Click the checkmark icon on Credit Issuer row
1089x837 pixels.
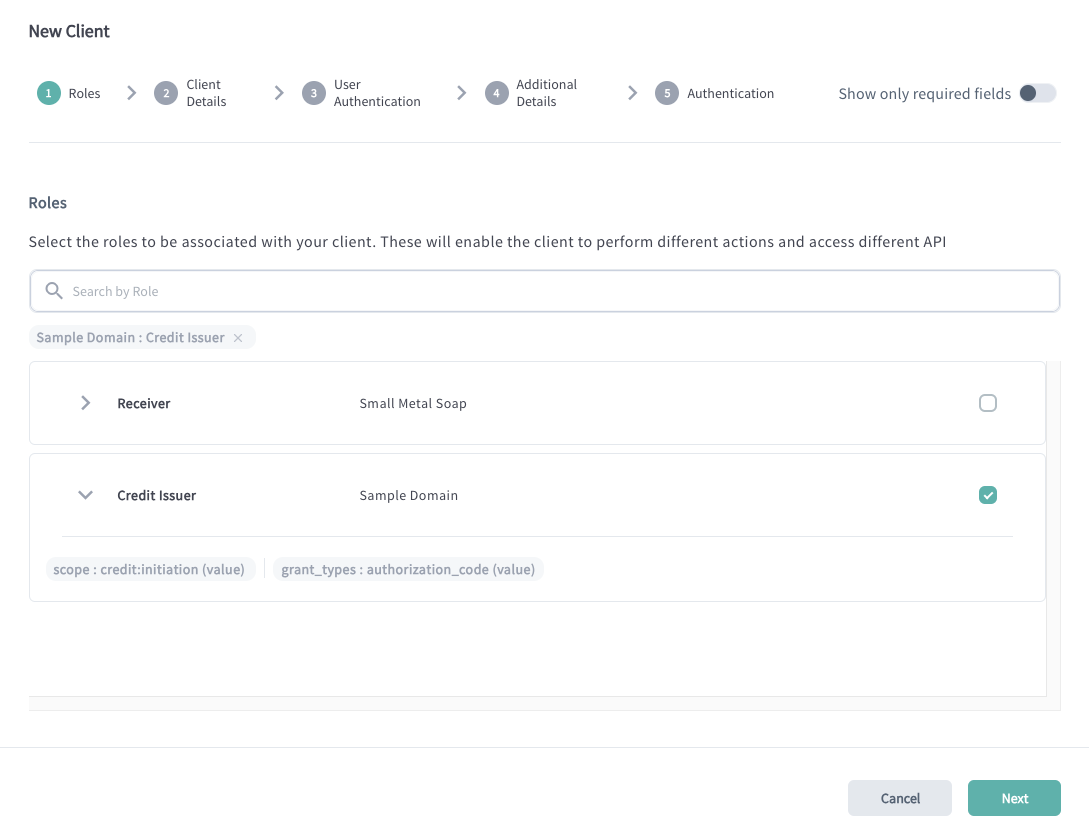pyautogui.click(x=988, y=495)
